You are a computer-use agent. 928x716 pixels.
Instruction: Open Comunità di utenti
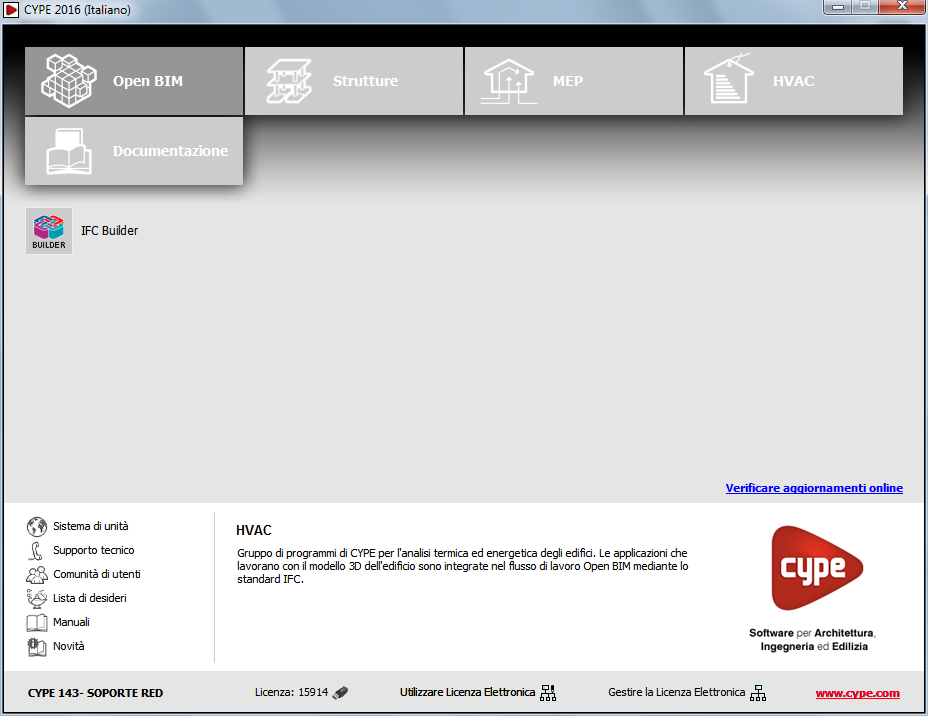click(96, 574)
